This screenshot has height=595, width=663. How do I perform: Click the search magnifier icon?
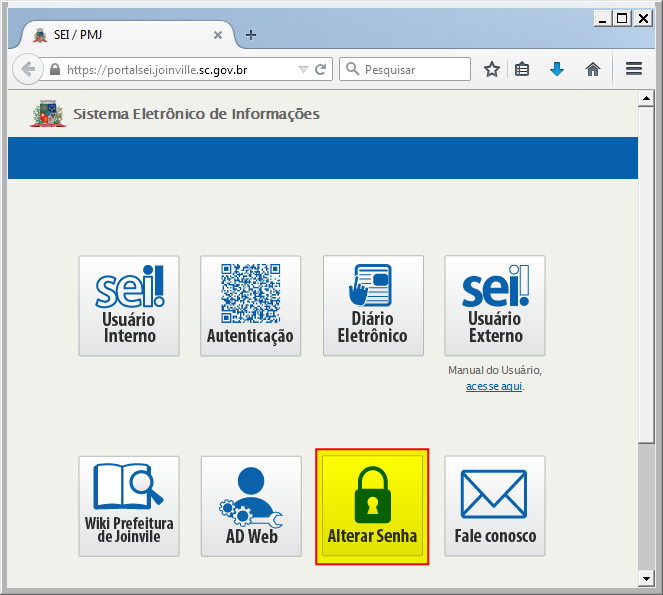(x=352, y=69)
